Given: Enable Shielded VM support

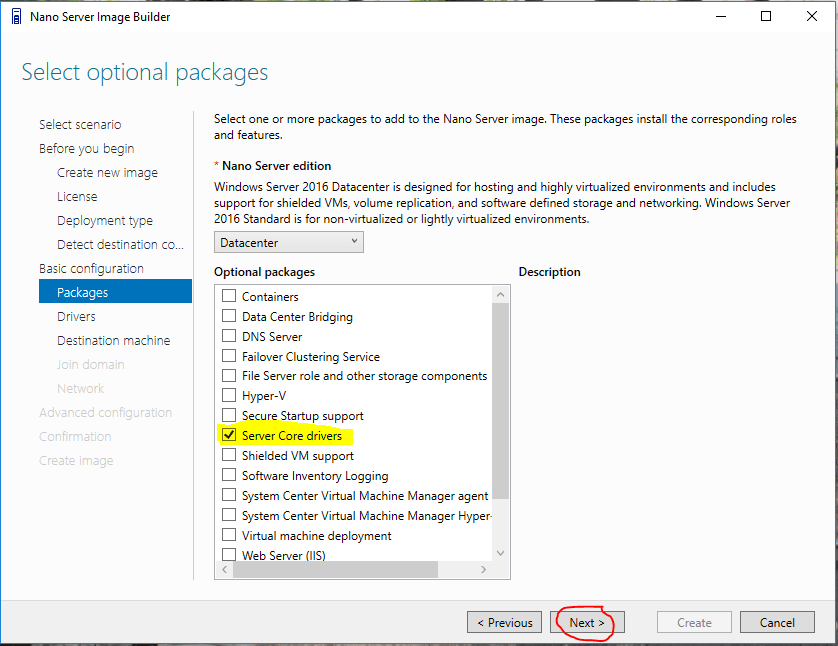Looking at the screenshot, I should point(229,455).
